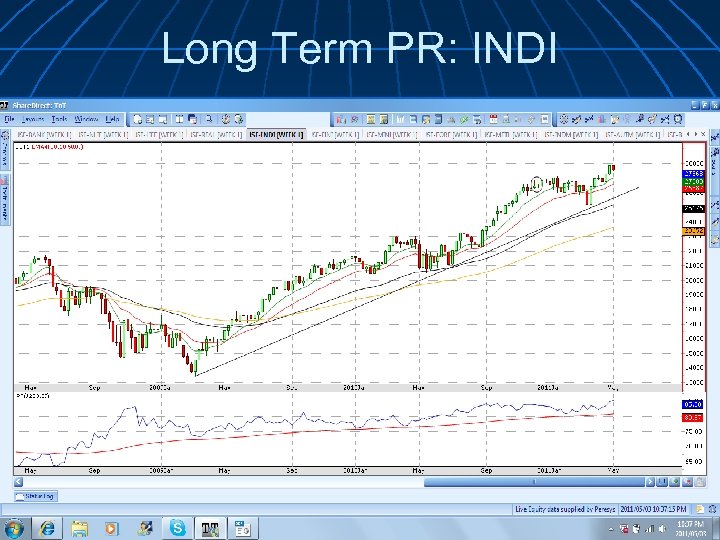Viewport: 720px width, 540px height.
Task: Select the JSE-INDI [WEEK 1] chart tab
Action: pos(276,135)
